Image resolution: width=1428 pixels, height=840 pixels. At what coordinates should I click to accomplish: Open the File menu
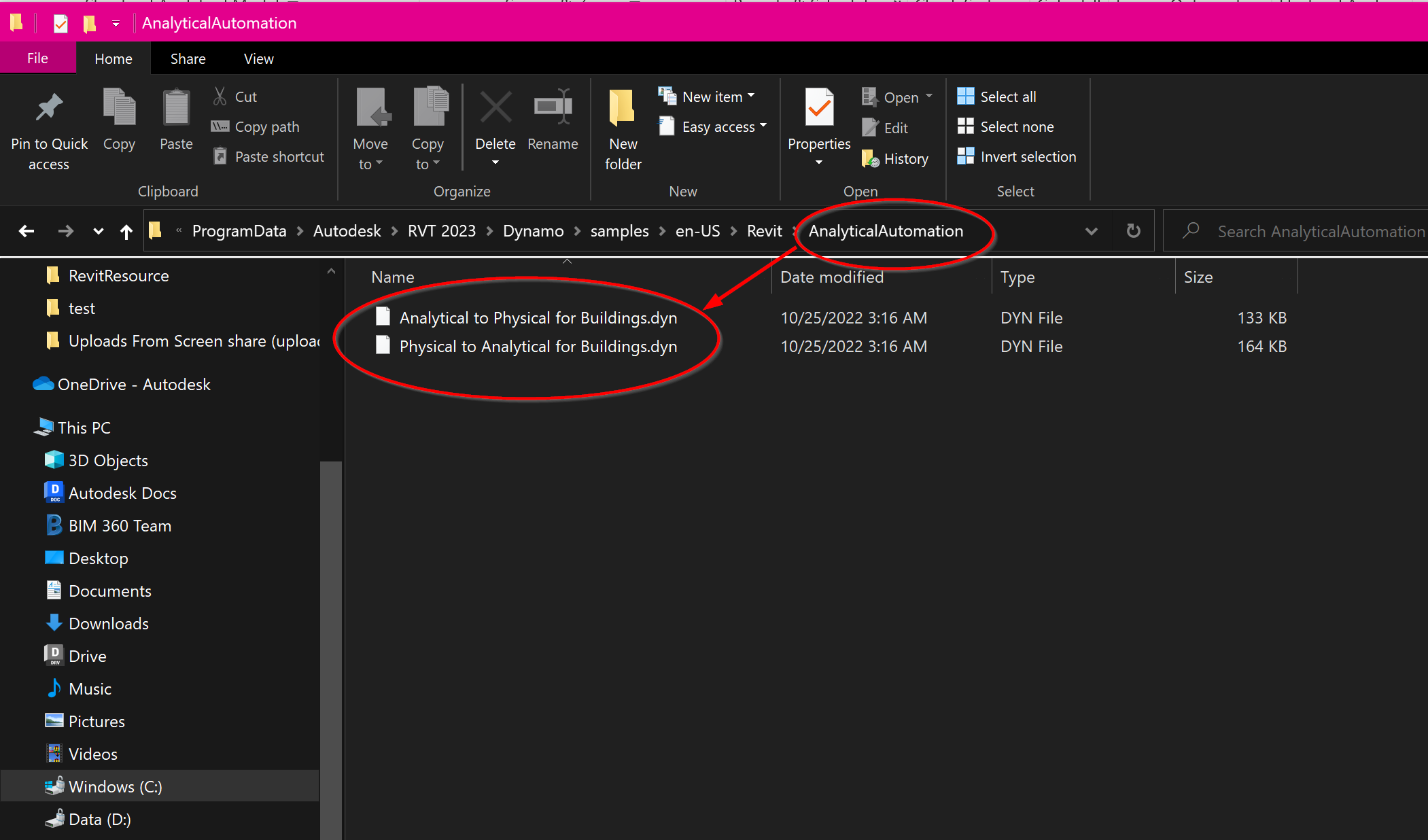tap(37, 58)
